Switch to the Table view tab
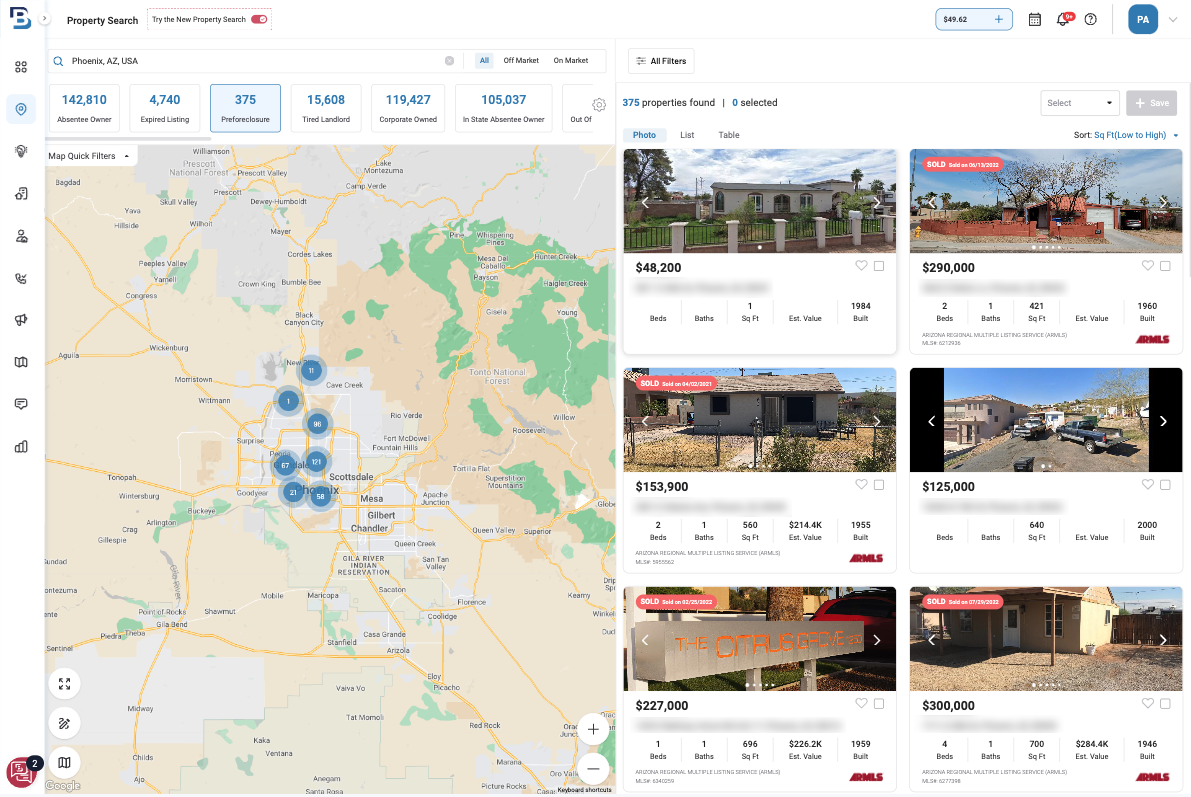1191x797 pixels. coord(728,135)
